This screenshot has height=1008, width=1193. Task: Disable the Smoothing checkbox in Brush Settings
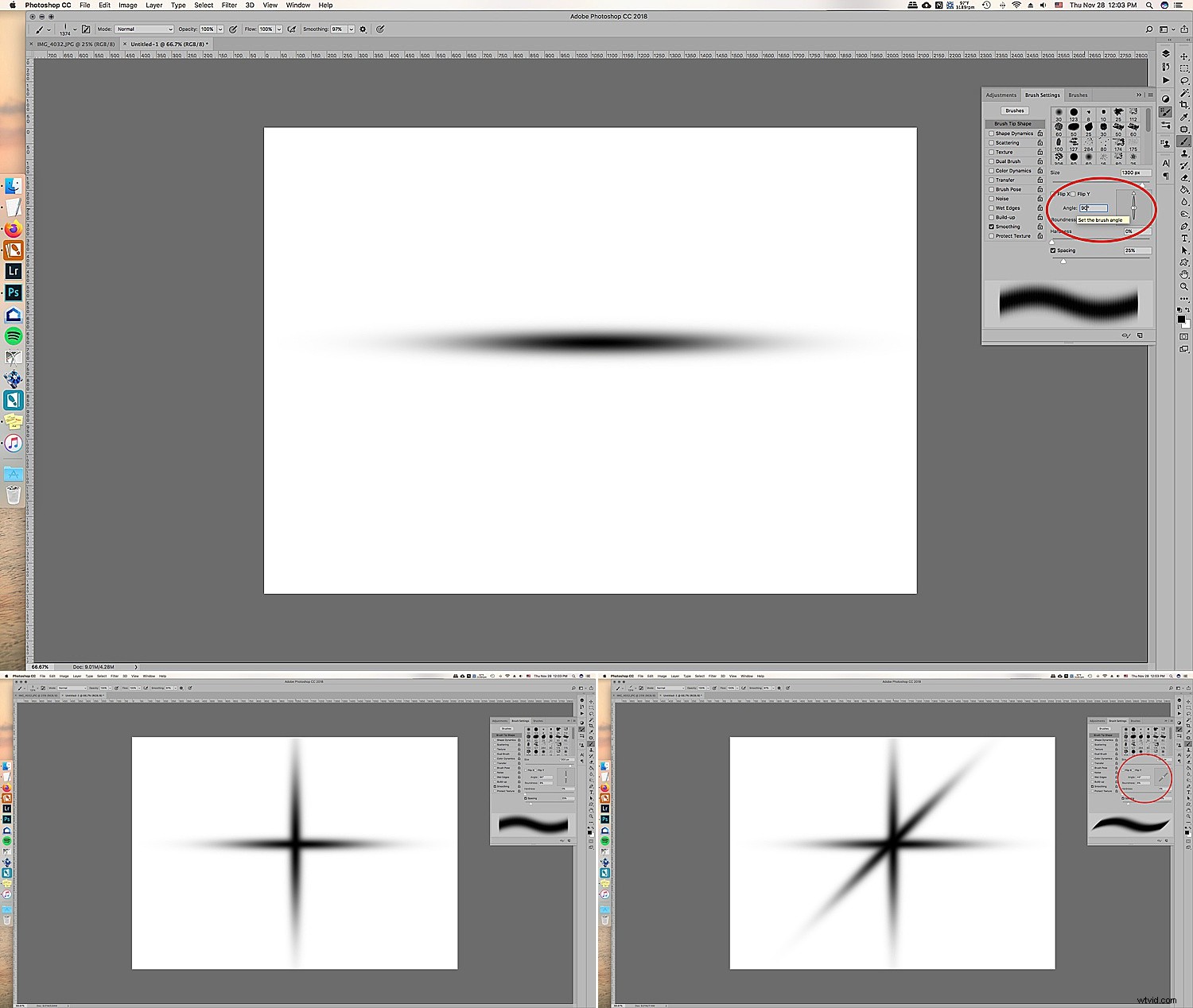coord(991,227)
